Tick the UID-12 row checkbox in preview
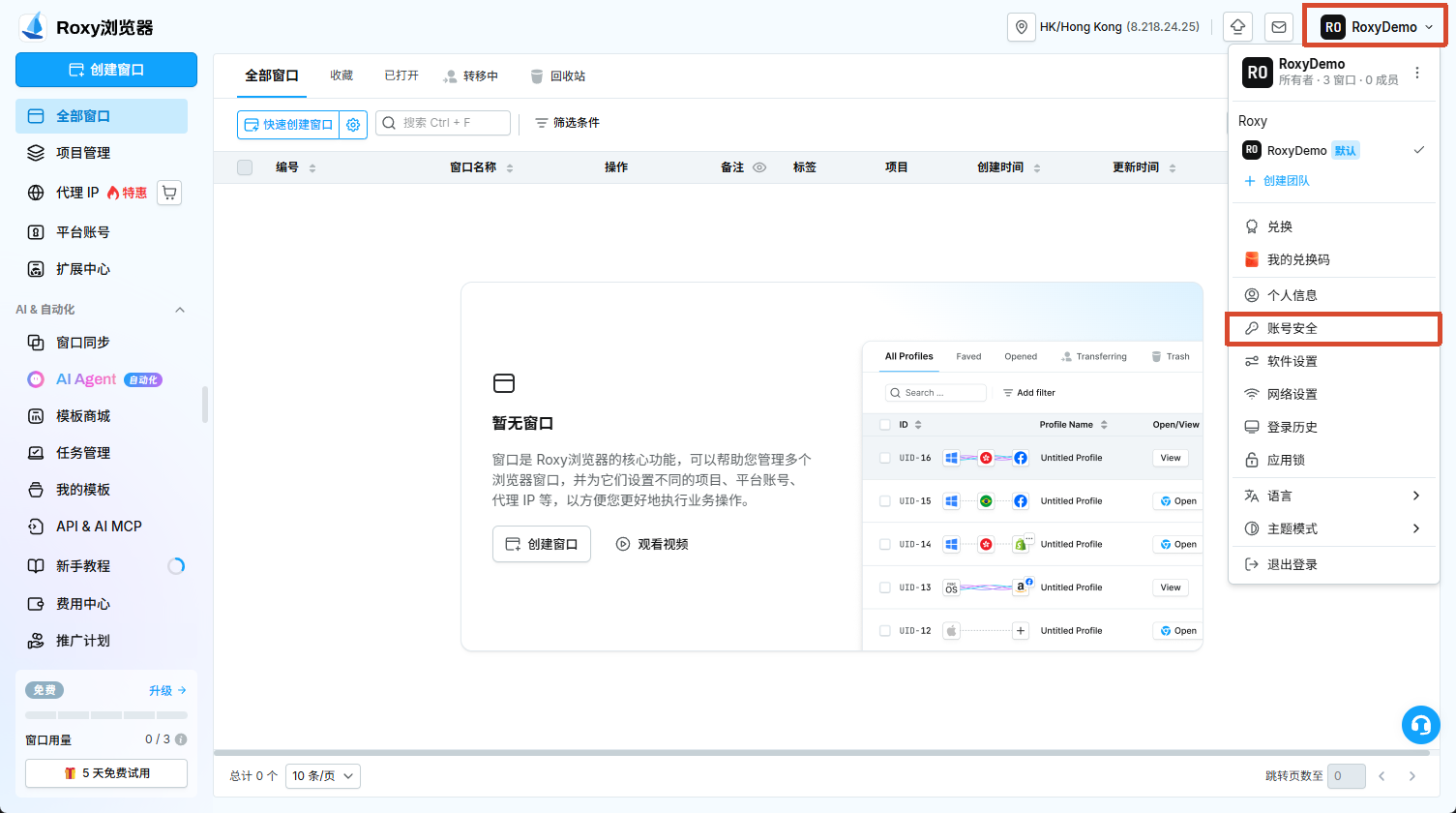Image resolution: width=1456 pixels, height=813 pixels. coord(884,631)
